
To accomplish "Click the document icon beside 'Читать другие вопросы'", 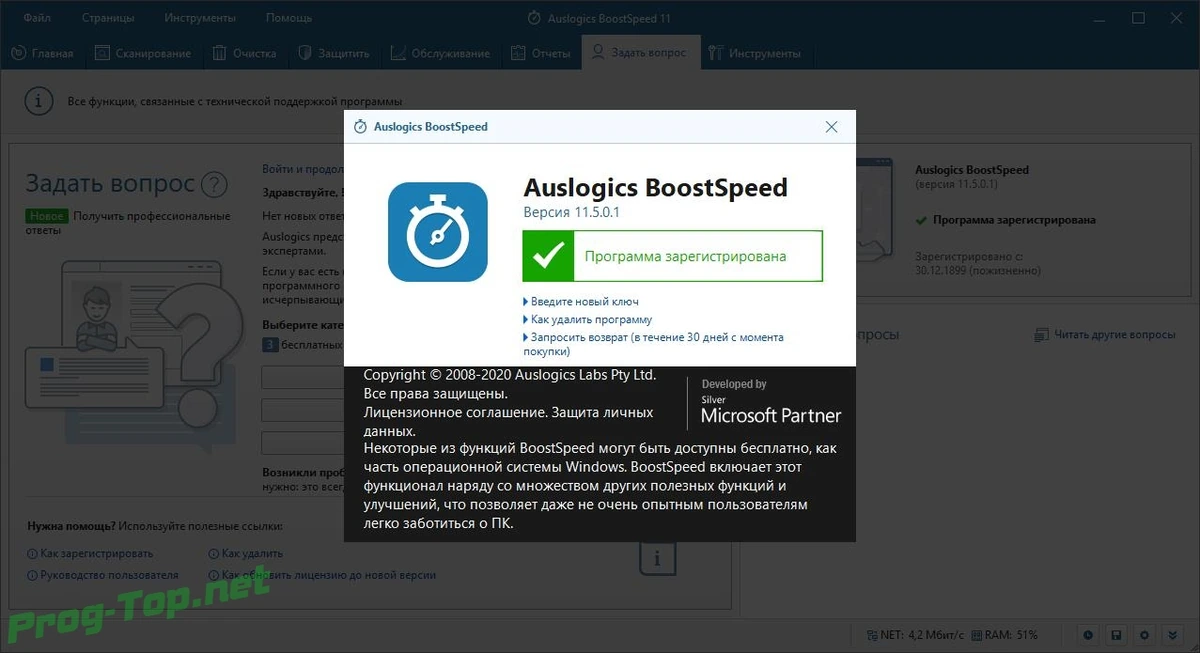I will point(1041,335).
